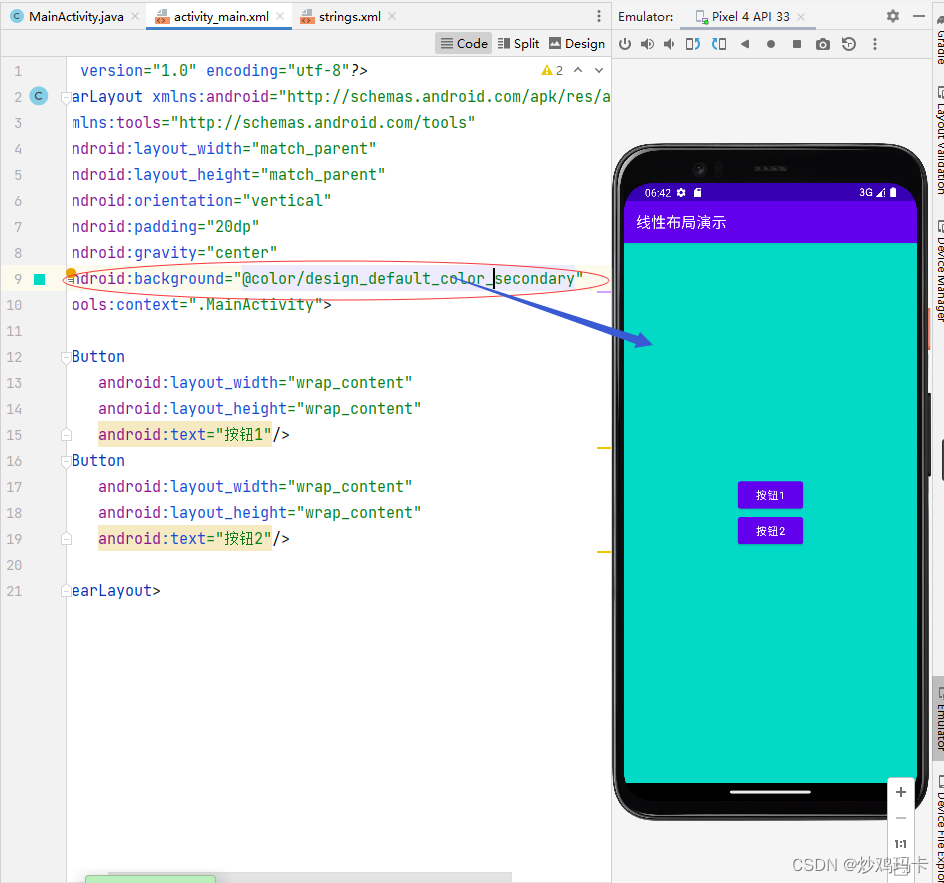Zoom out the emulator view

pos(901,818)
